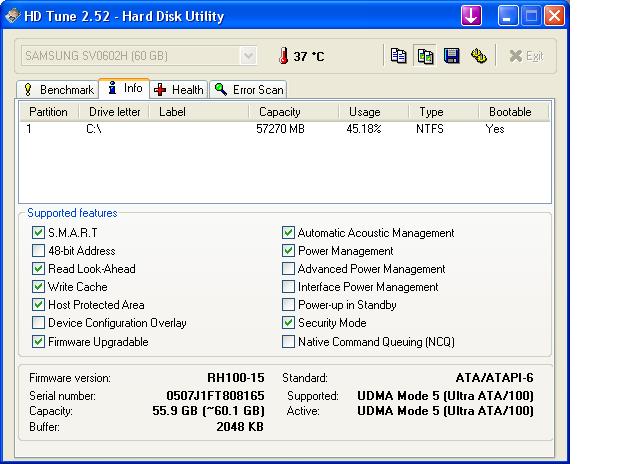The image size is (617, 464).
Task: Click the firmware version RH100-15
Action: [x=236, y=378]
